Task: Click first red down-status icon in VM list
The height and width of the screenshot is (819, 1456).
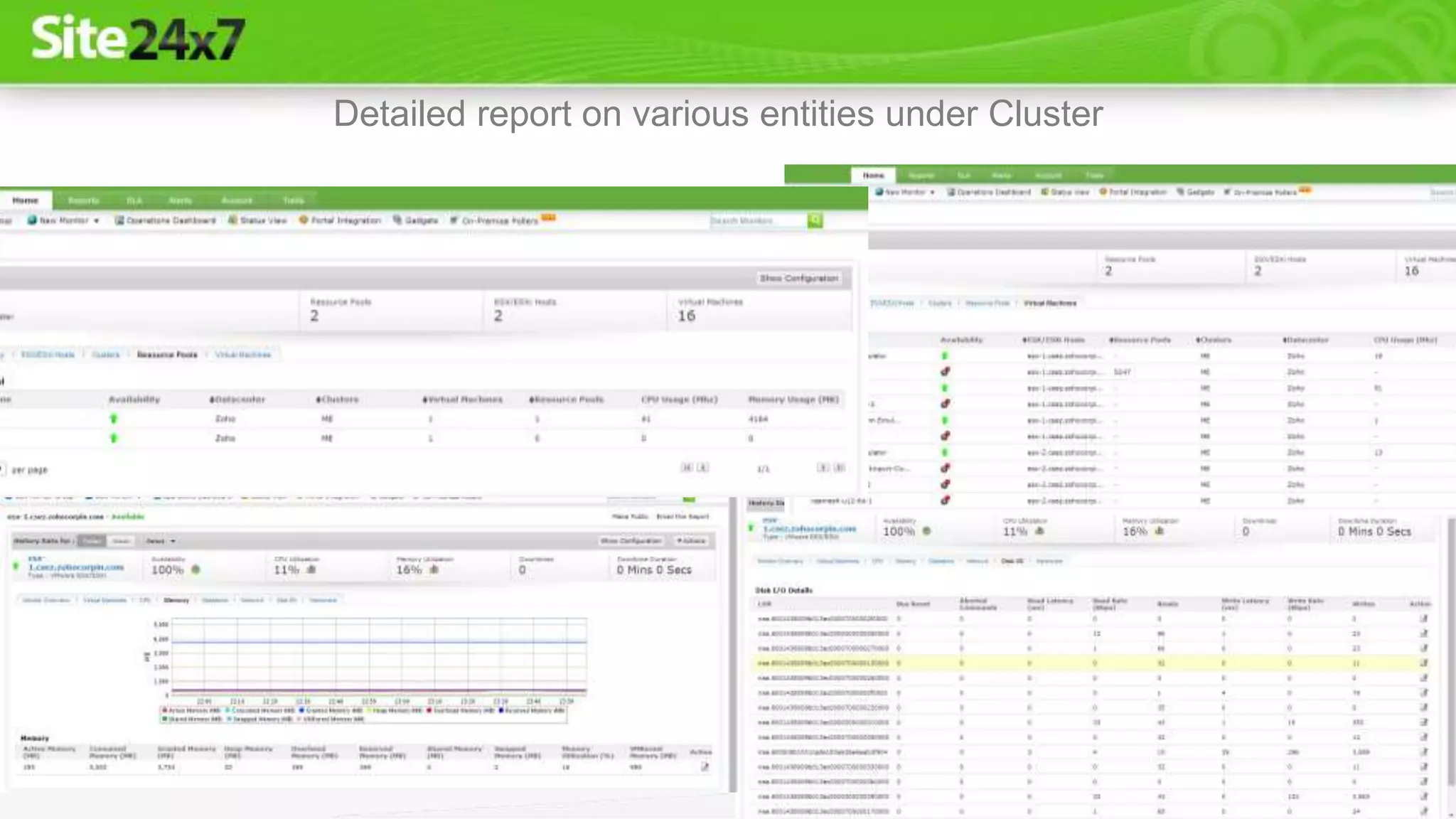Action: click(945, 371)
